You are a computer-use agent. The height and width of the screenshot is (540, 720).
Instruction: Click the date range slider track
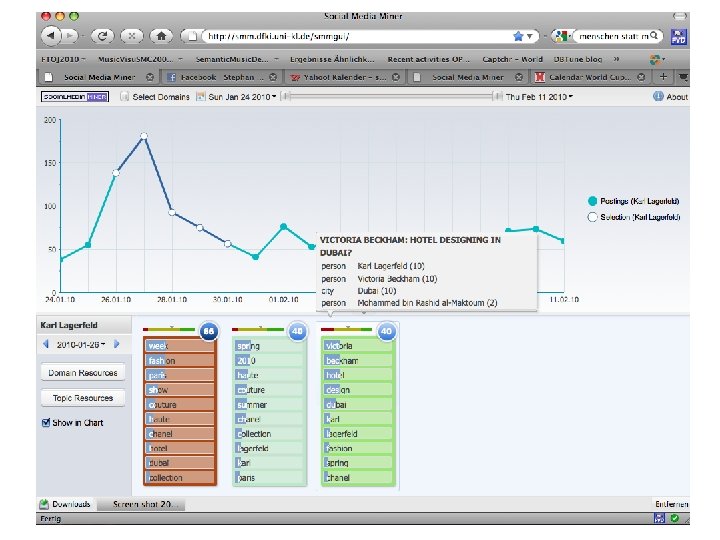(x=391, y=96)
